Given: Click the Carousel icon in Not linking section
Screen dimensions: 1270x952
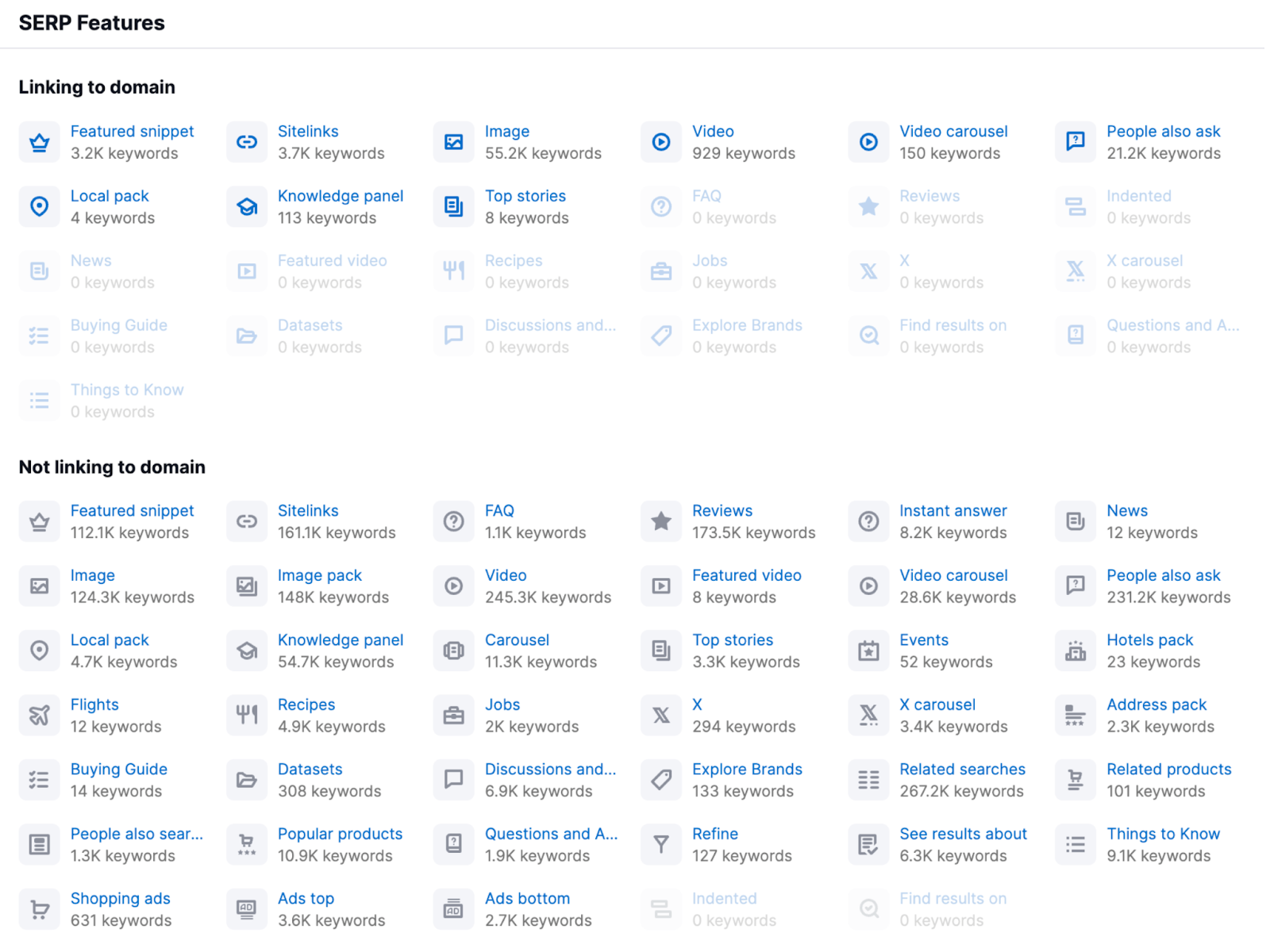Looking at the screenshot, I should click(x=454, y=651).
